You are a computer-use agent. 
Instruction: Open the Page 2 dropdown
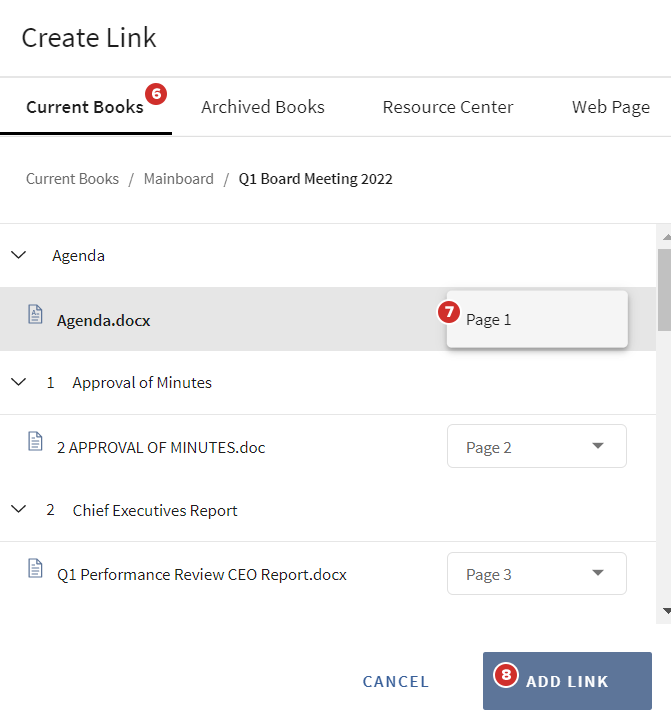pos(536,447)
